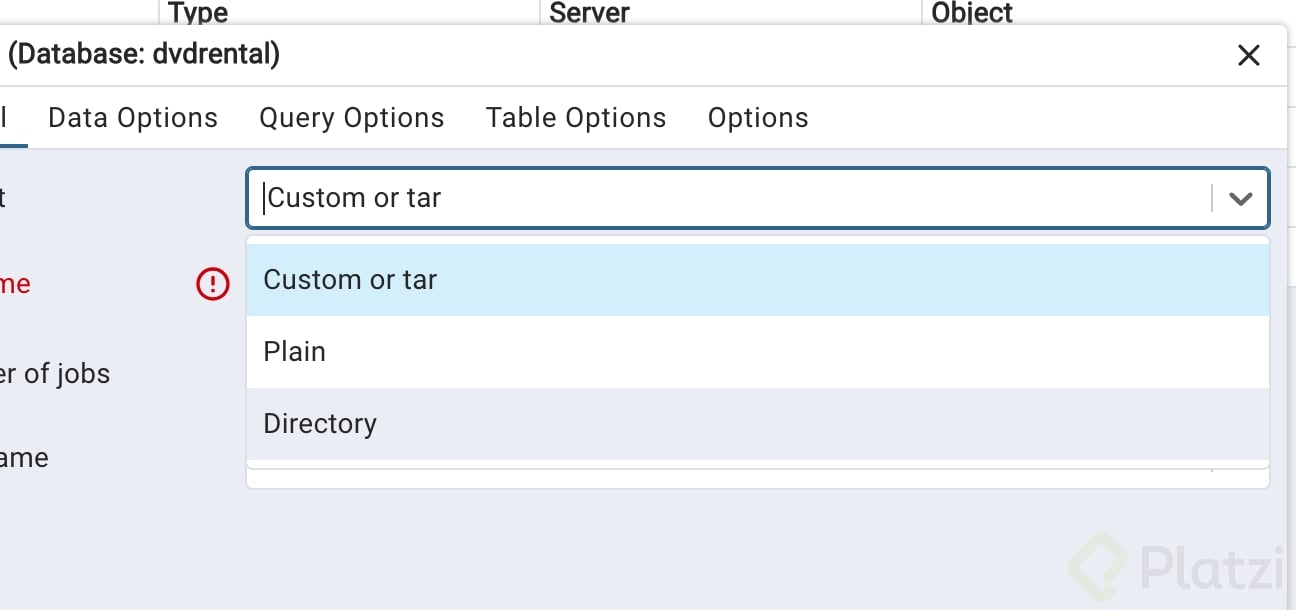Image resolution: width=1296 pixels, height=610 pixels.
Task: Go to the Table Options tab
Action: tap(576, 118)
